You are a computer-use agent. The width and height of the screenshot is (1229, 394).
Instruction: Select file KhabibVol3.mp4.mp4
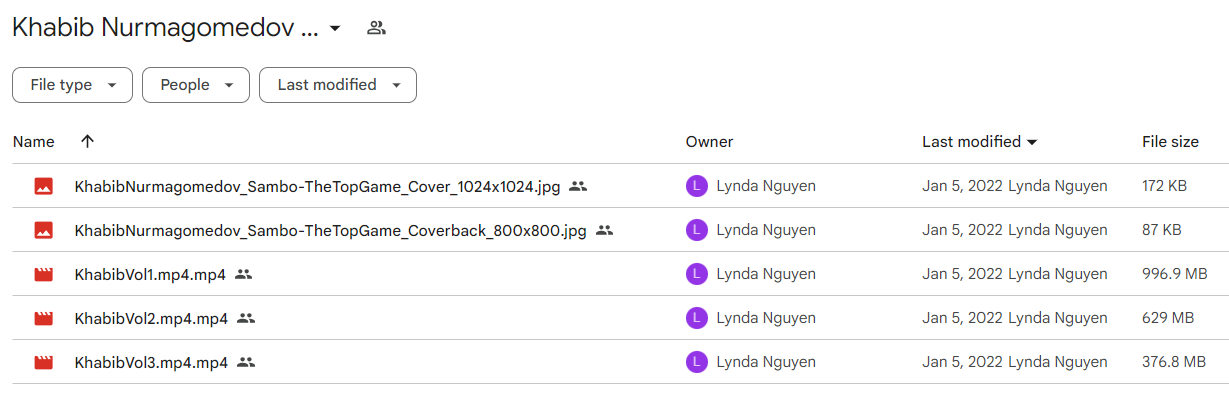(151, 362)
